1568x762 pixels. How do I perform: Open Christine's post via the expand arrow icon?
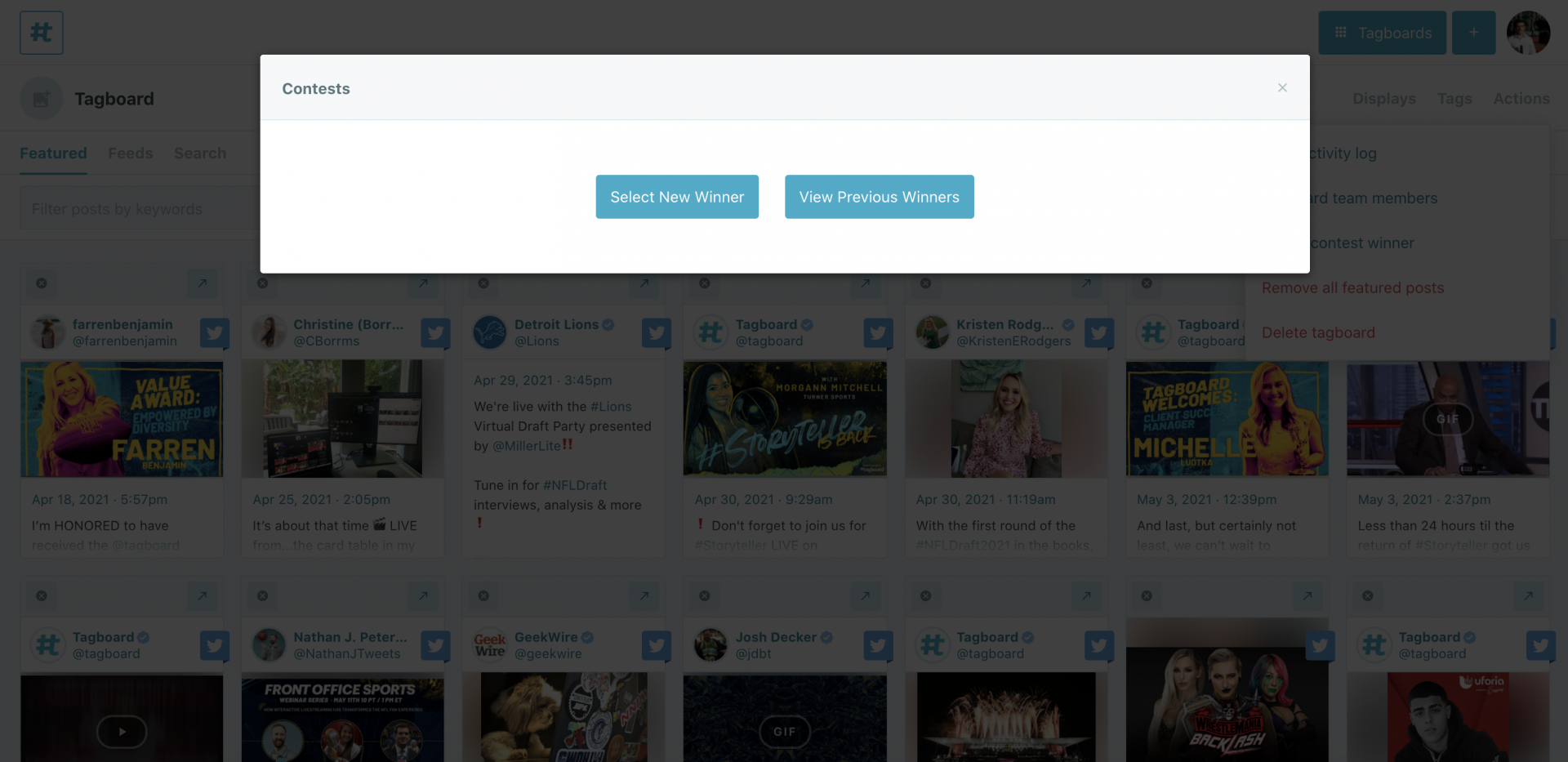tap(423, 283)
